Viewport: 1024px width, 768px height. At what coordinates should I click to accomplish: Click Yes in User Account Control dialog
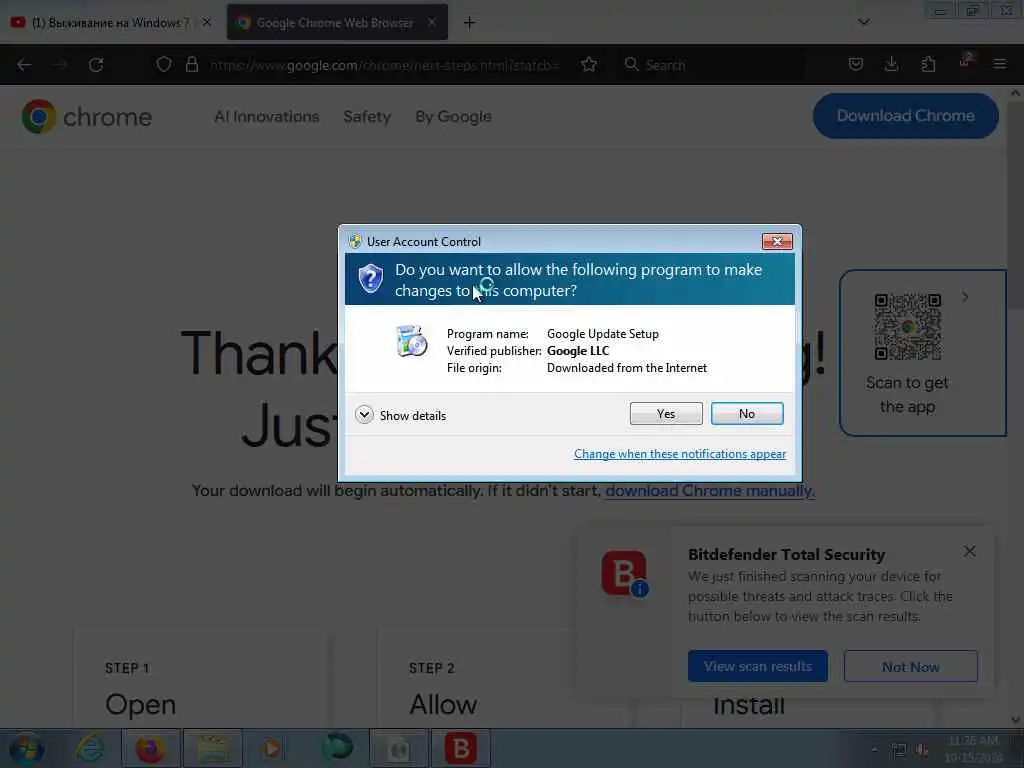point(665,414)
